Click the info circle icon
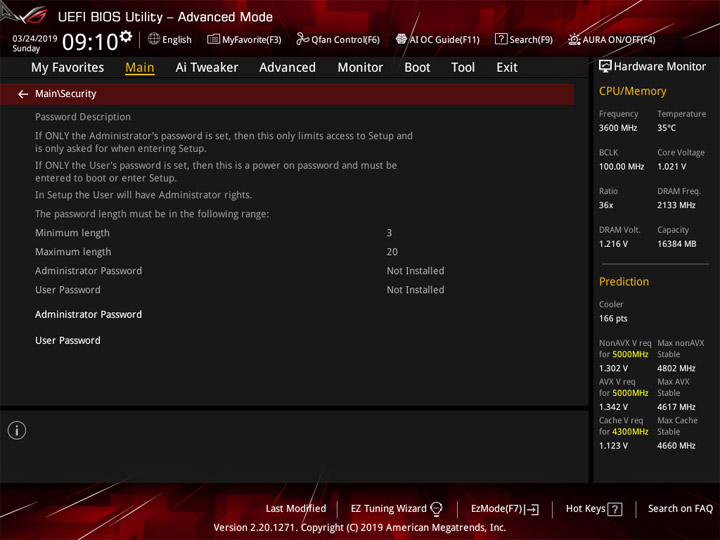720x540 pixels. 17,431
